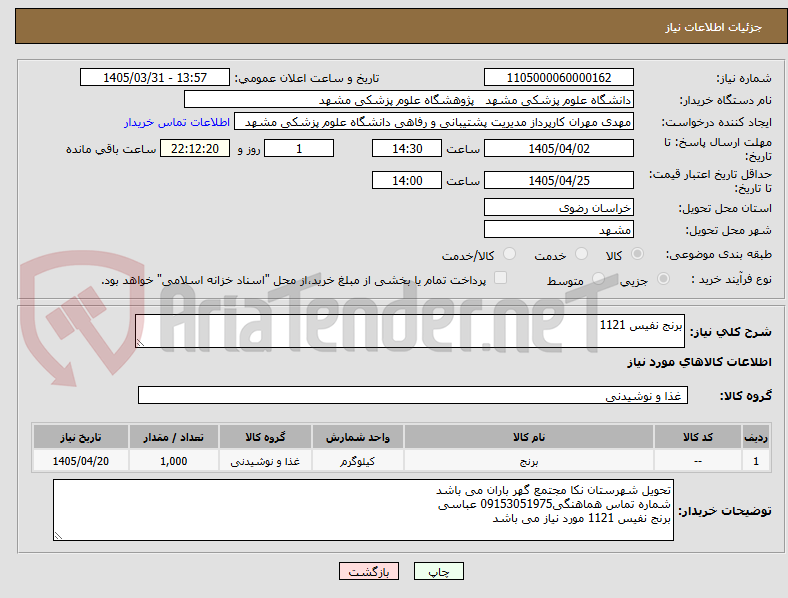Select the کالا/خدمت radio button

coord(510,254)
